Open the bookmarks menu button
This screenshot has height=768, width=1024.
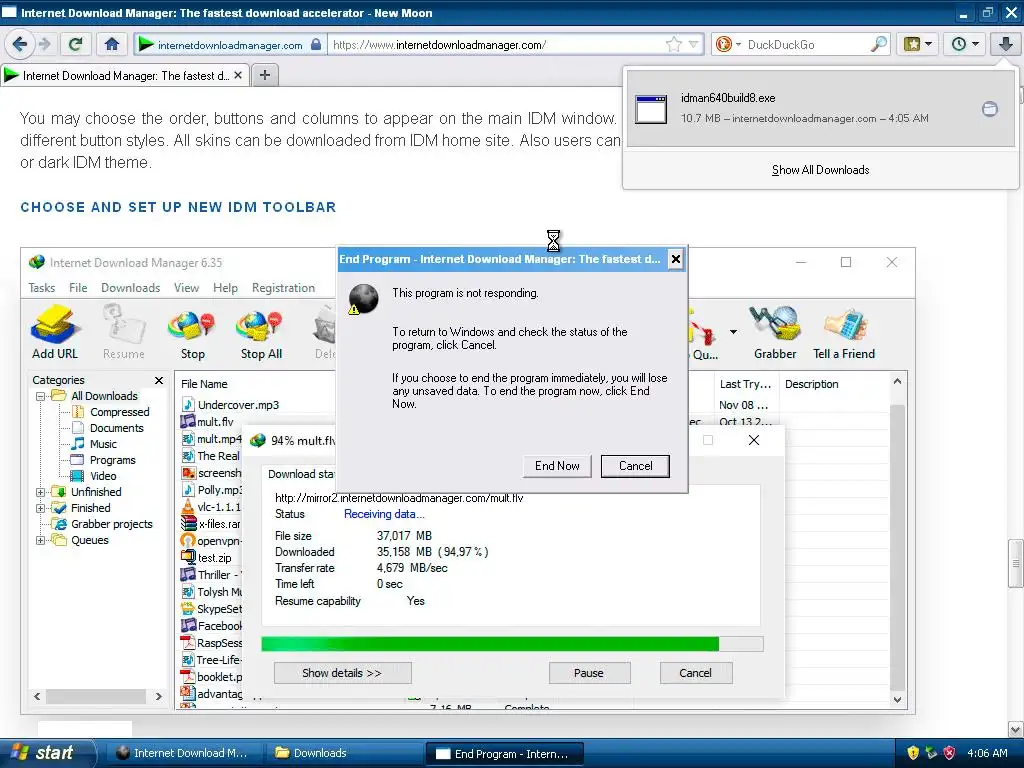(x=917, y=44)
